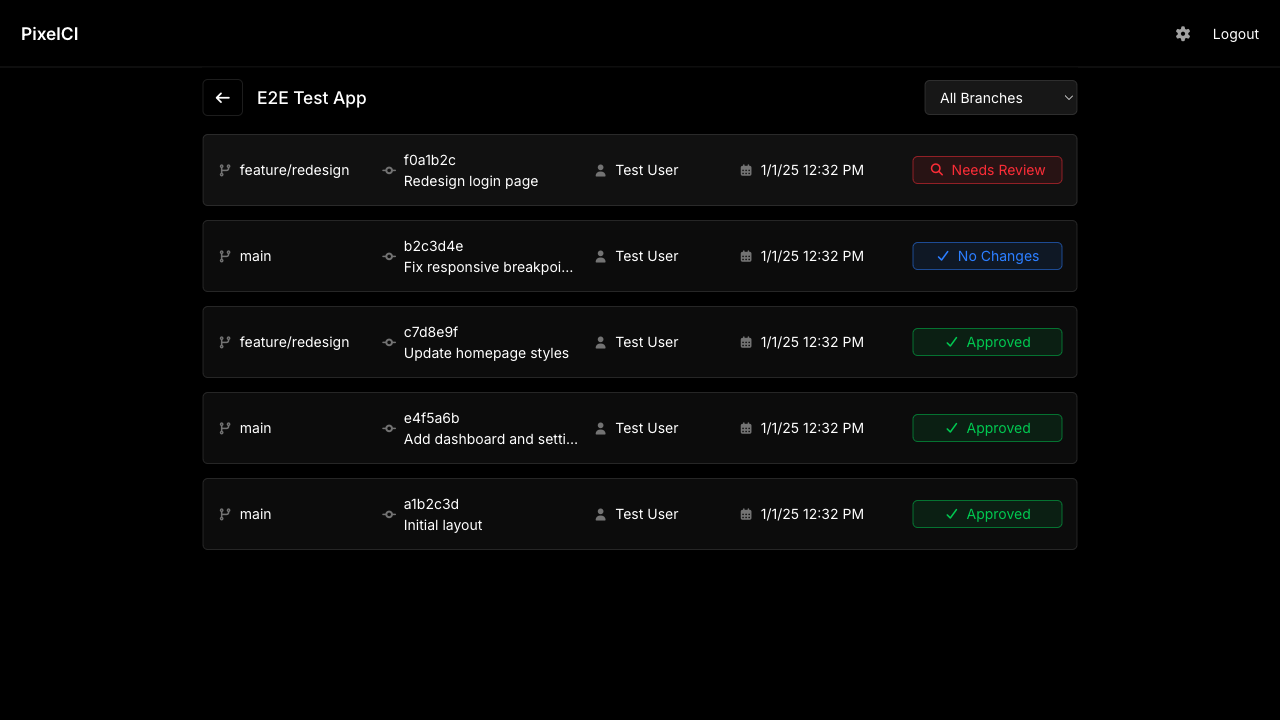Click the Needs Review status badge

[987, 170]
